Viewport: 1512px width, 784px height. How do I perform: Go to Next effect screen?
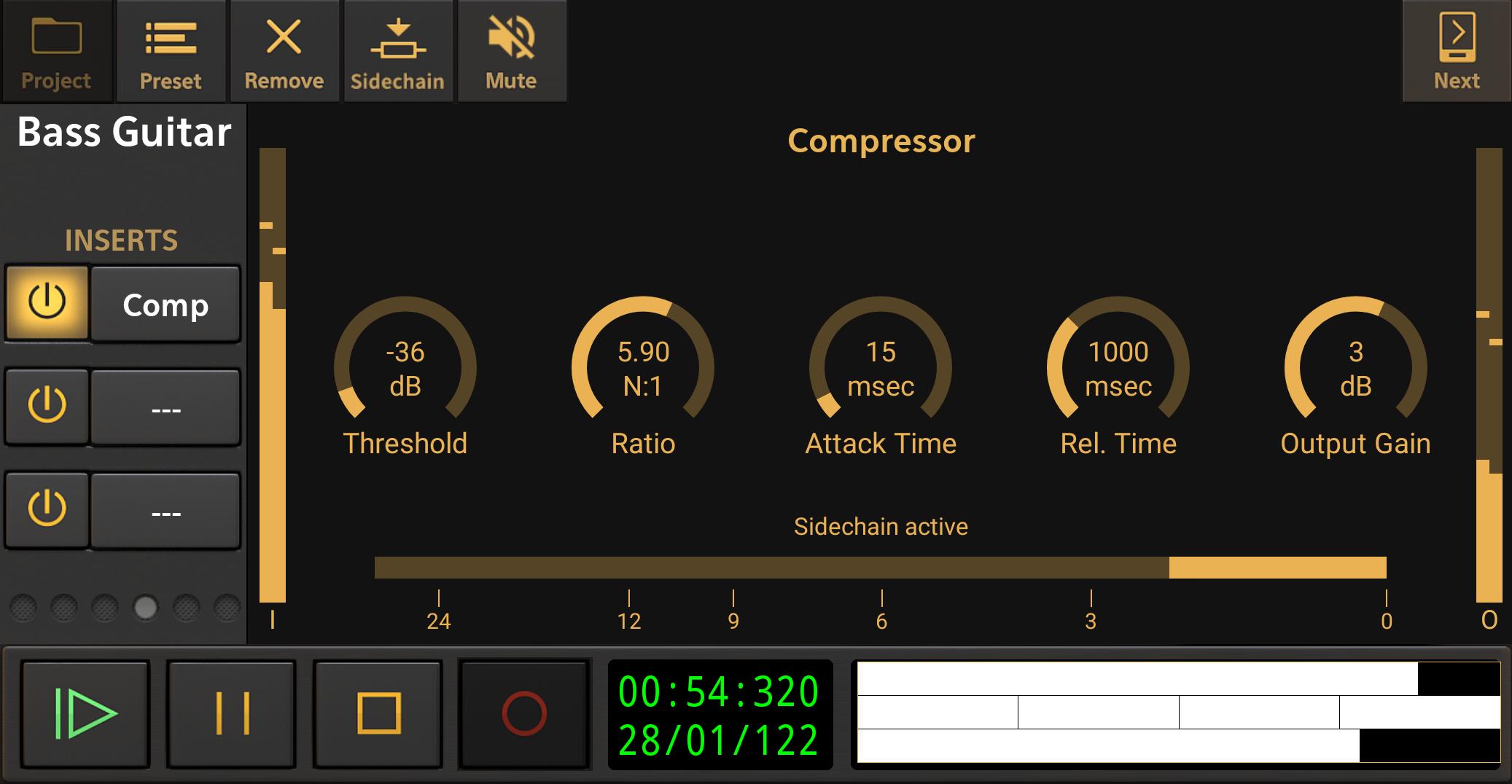coord(1457,51)
